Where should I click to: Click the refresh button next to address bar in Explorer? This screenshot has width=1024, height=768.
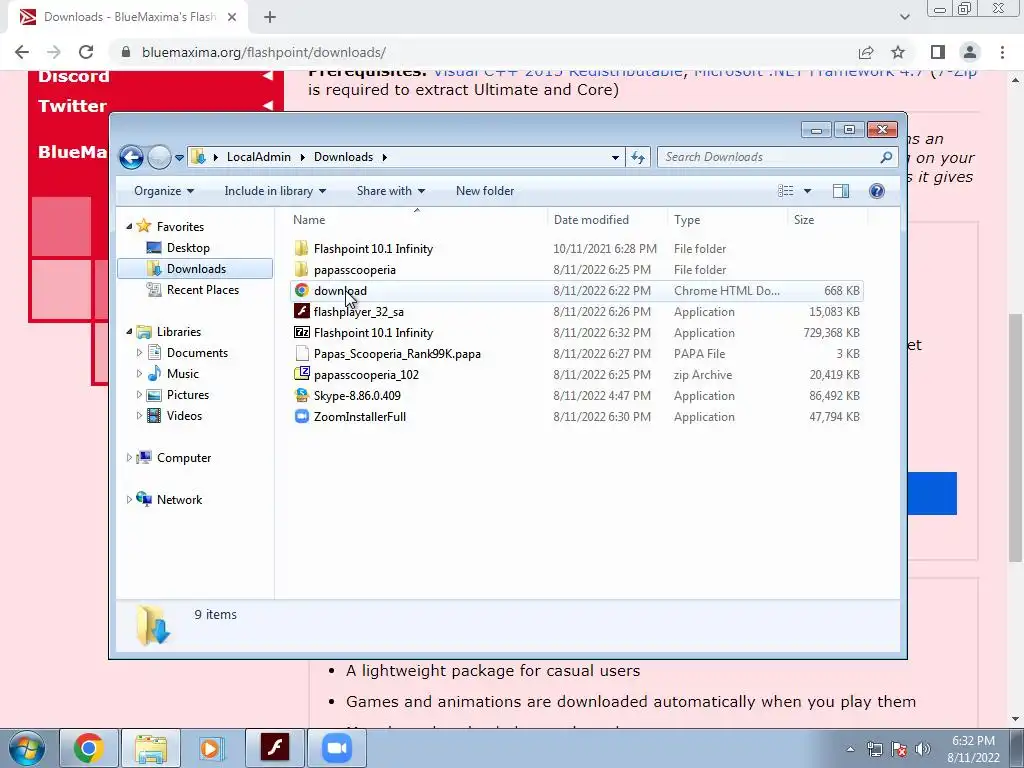pos(637,157)
